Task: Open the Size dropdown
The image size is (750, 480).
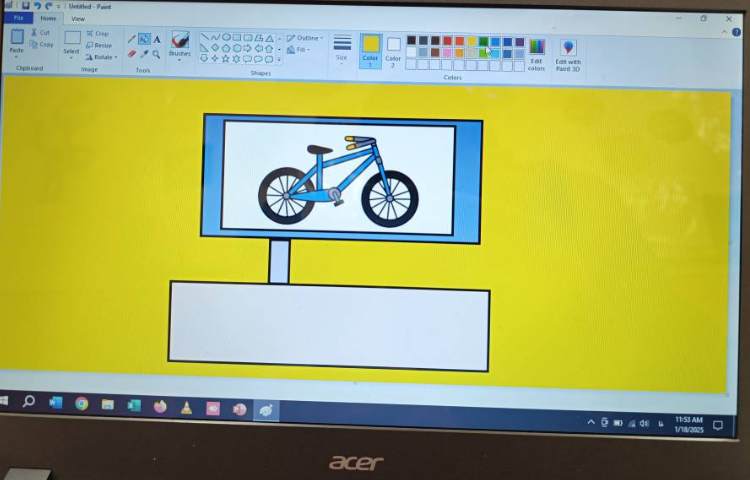Action: pos(342,47)
